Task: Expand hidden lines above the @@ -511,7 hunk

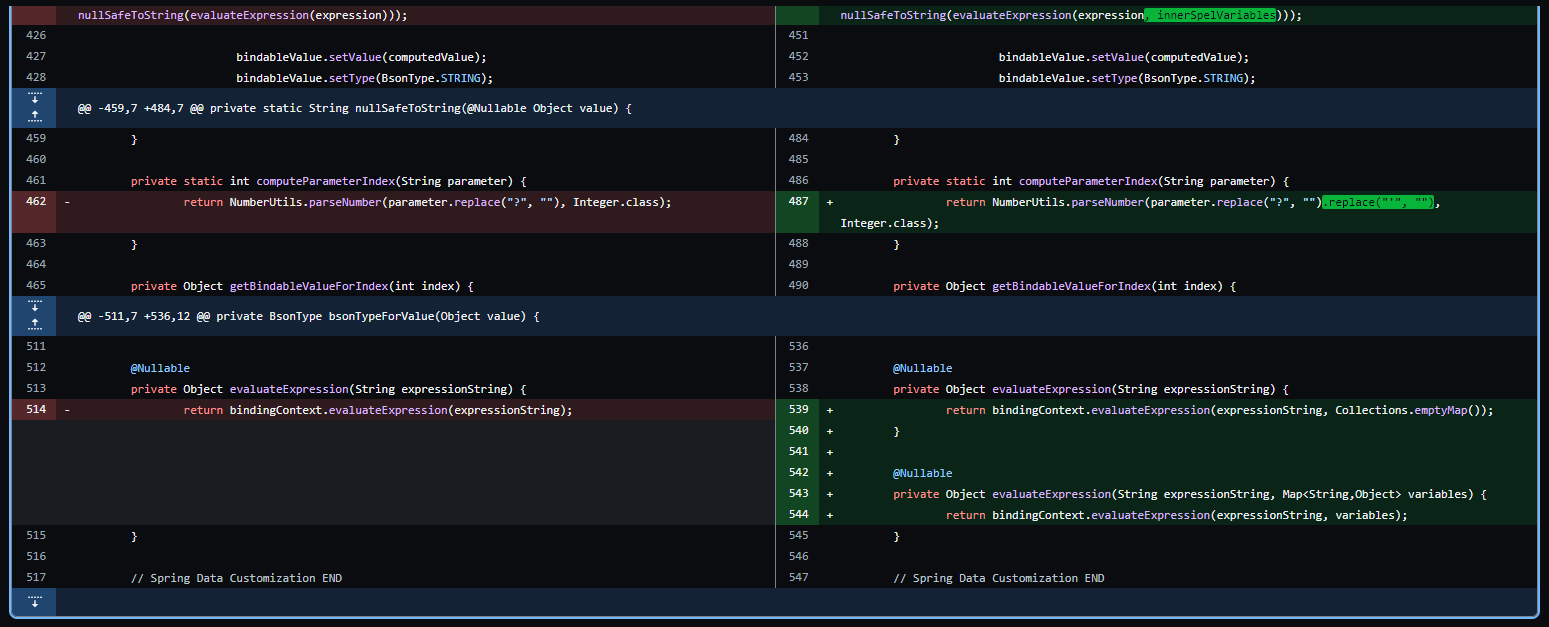Action: coord(35,324)
